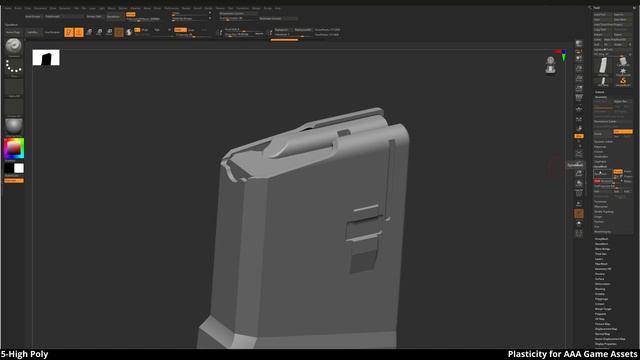Open the current brush thumbnail picker
The image size is (640, 360).
[x=13, y=46]
